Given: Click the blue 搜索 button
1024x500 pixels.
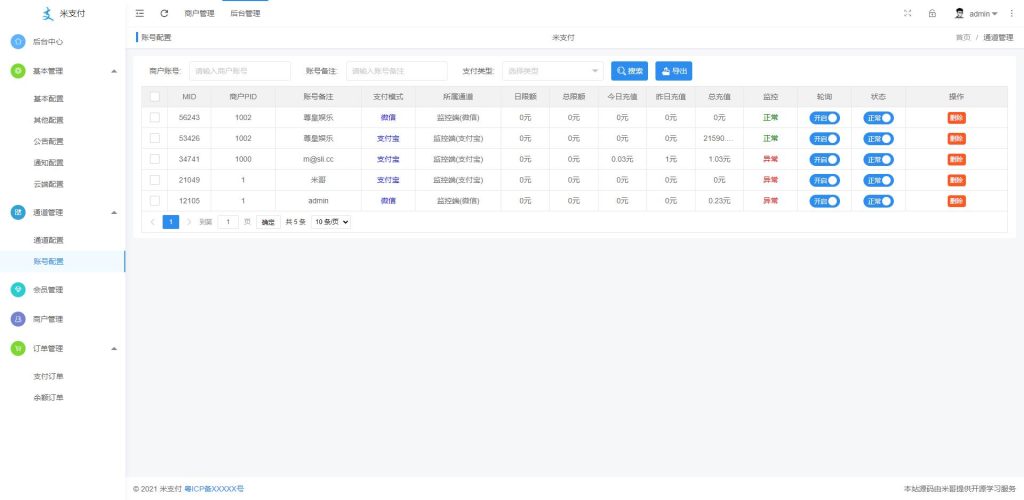Looking at the screenshot, I should pos(629,71).
